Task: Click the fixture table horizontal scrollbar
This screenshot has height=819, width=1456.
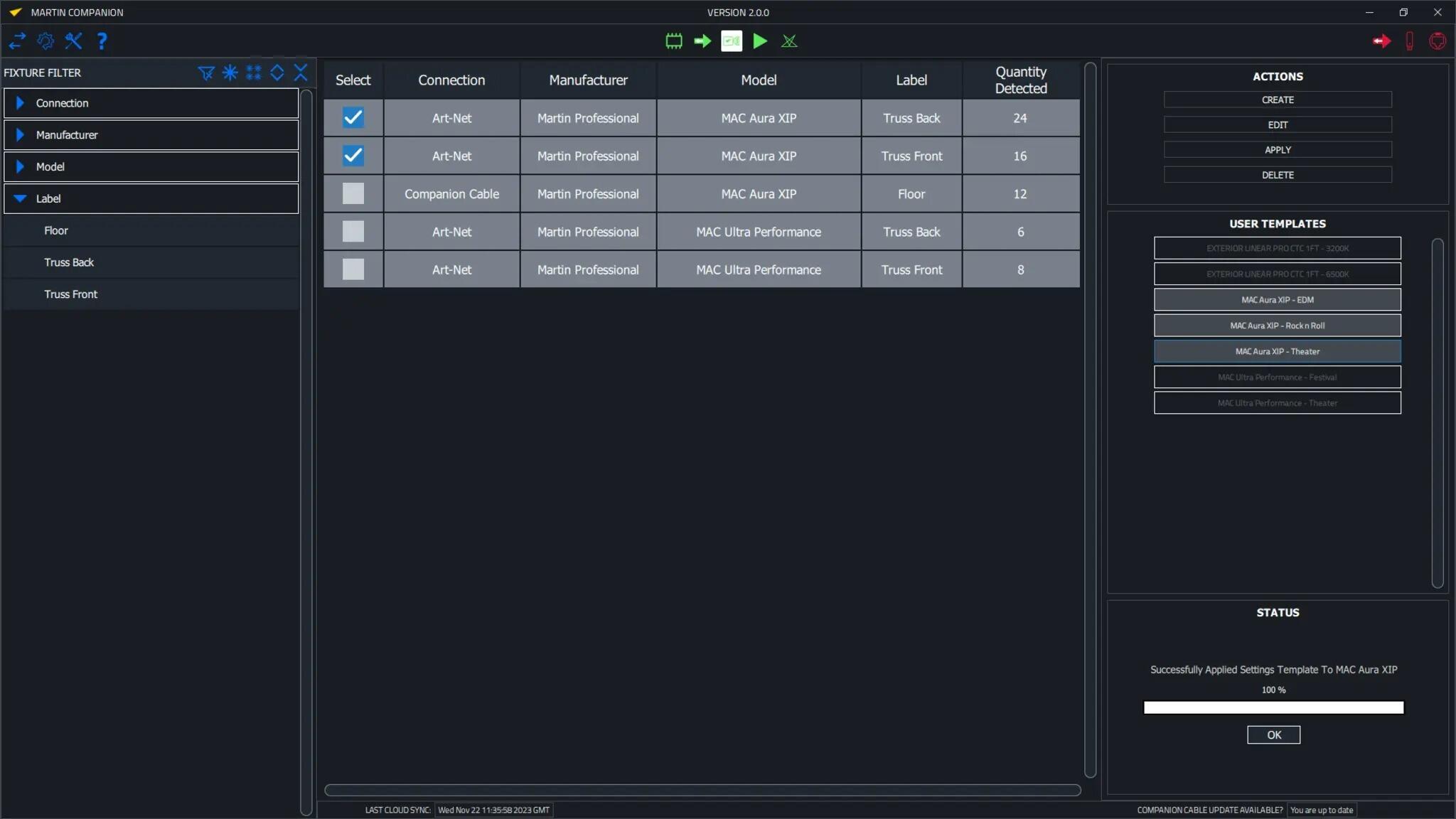Action: click(x=702, y=790)
